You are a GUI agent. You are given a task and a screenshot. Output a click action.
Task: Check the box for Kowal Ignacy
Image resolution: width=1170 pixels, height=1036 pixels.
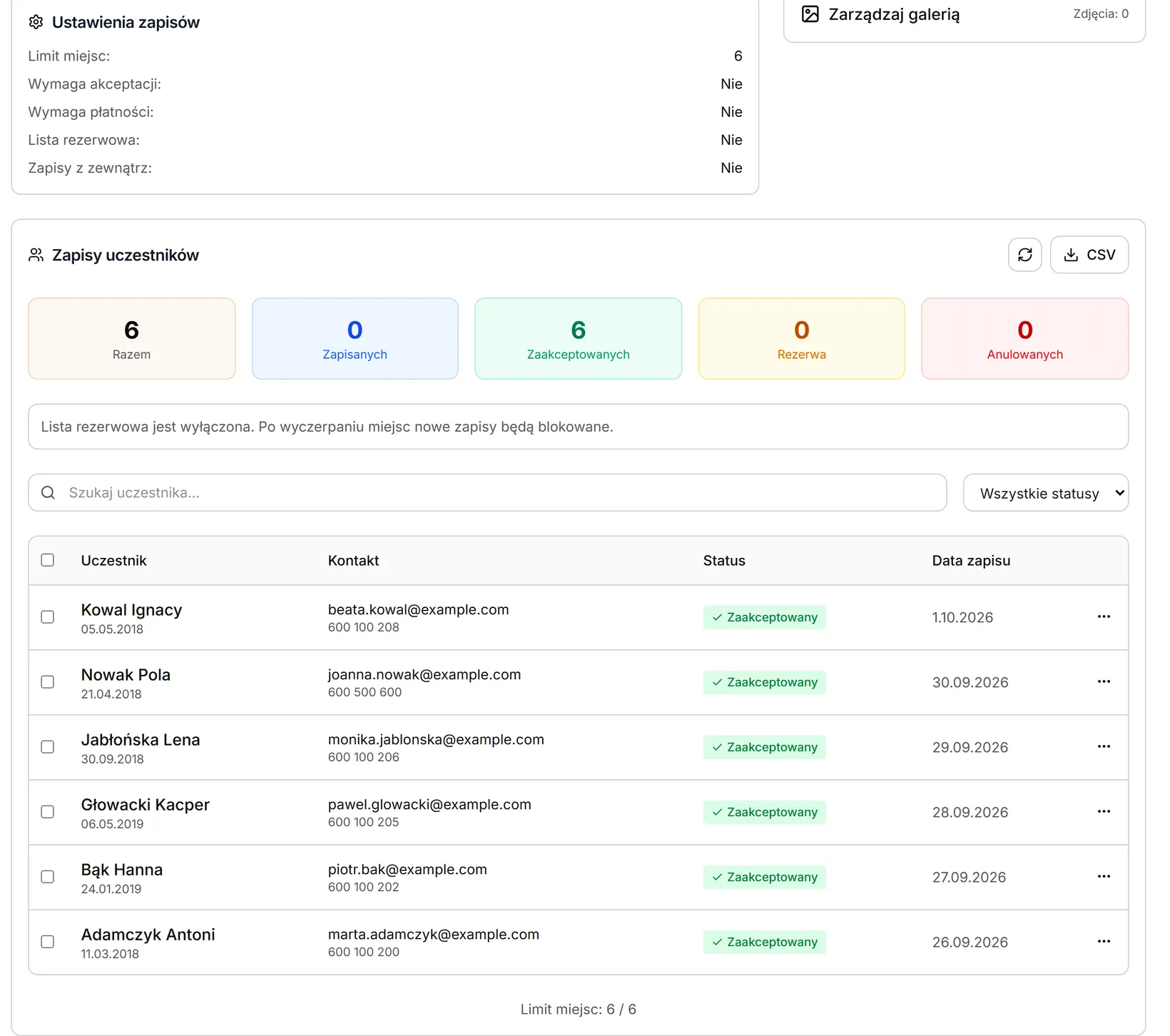coord(48,617)
